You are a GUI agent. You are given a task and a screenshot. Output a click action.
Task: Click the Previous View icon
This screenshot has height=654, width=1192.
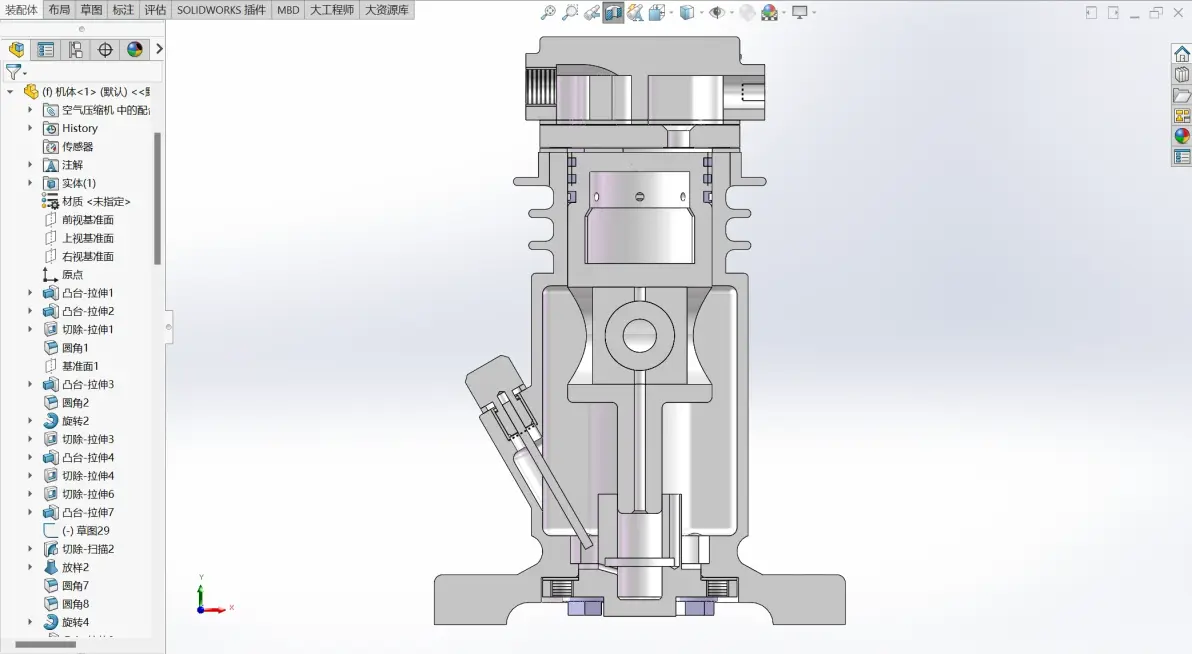coord(591,12)
